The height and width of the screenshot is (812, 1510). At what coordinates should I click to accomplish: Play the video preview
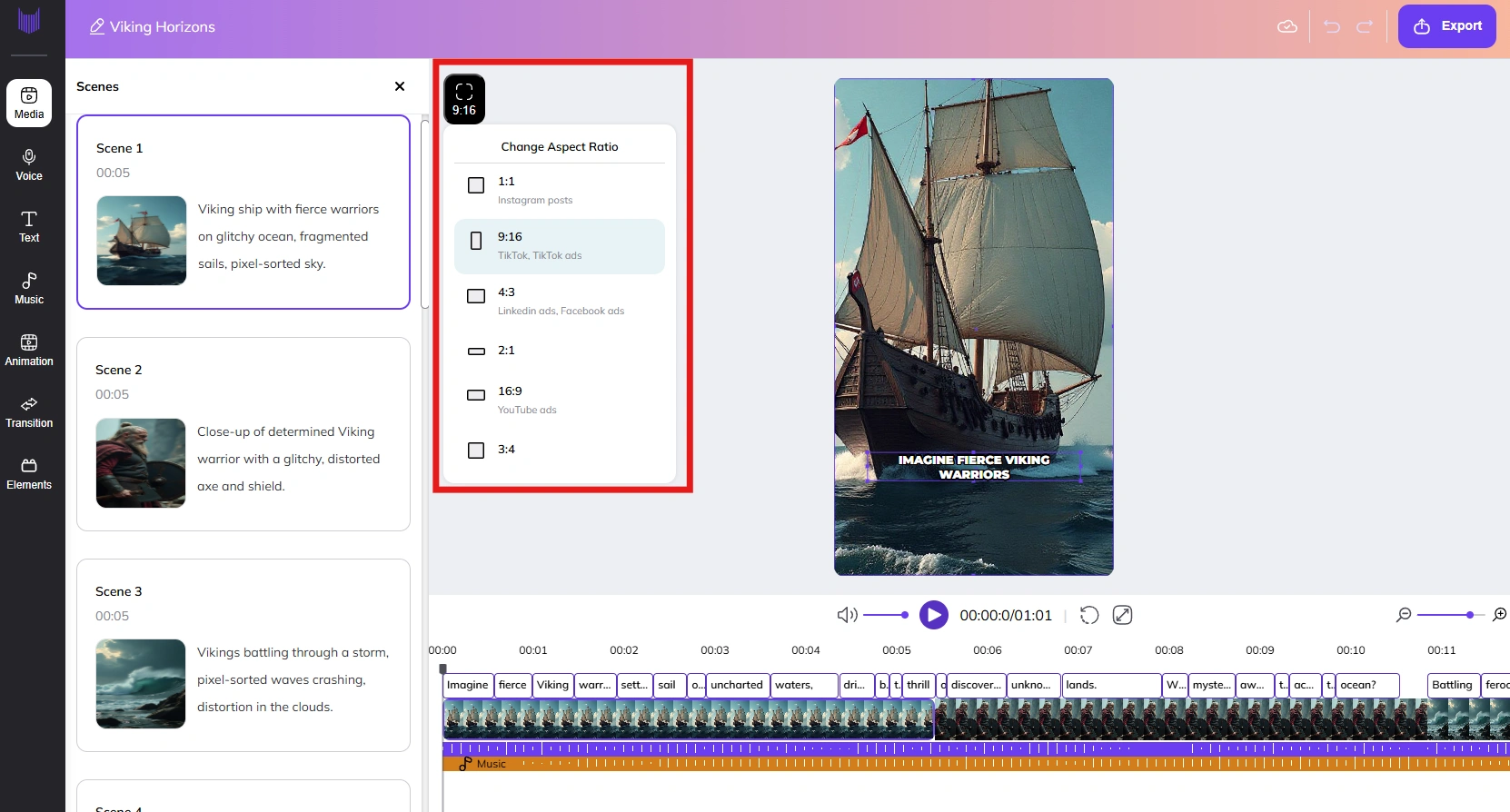coord(933,615)
